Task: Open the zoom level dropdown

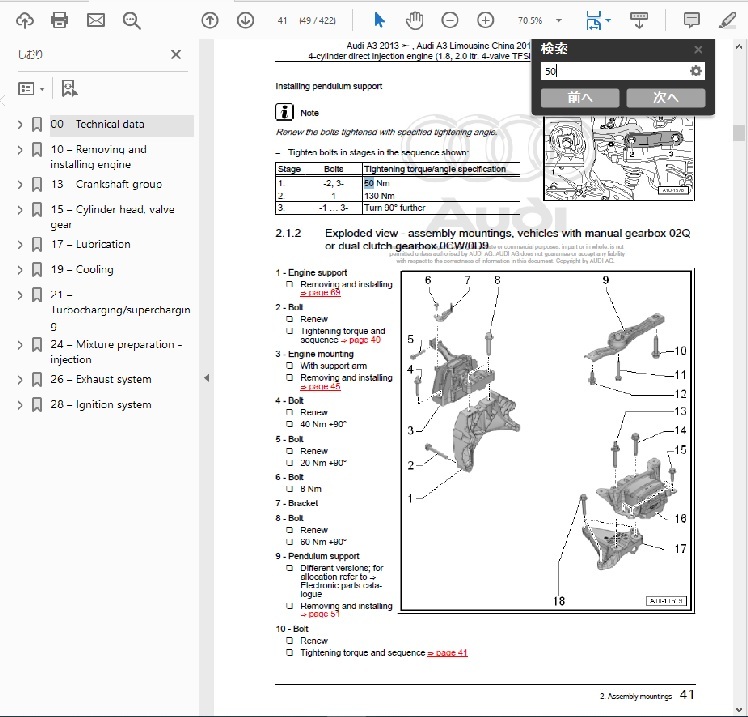Action: 559,21
